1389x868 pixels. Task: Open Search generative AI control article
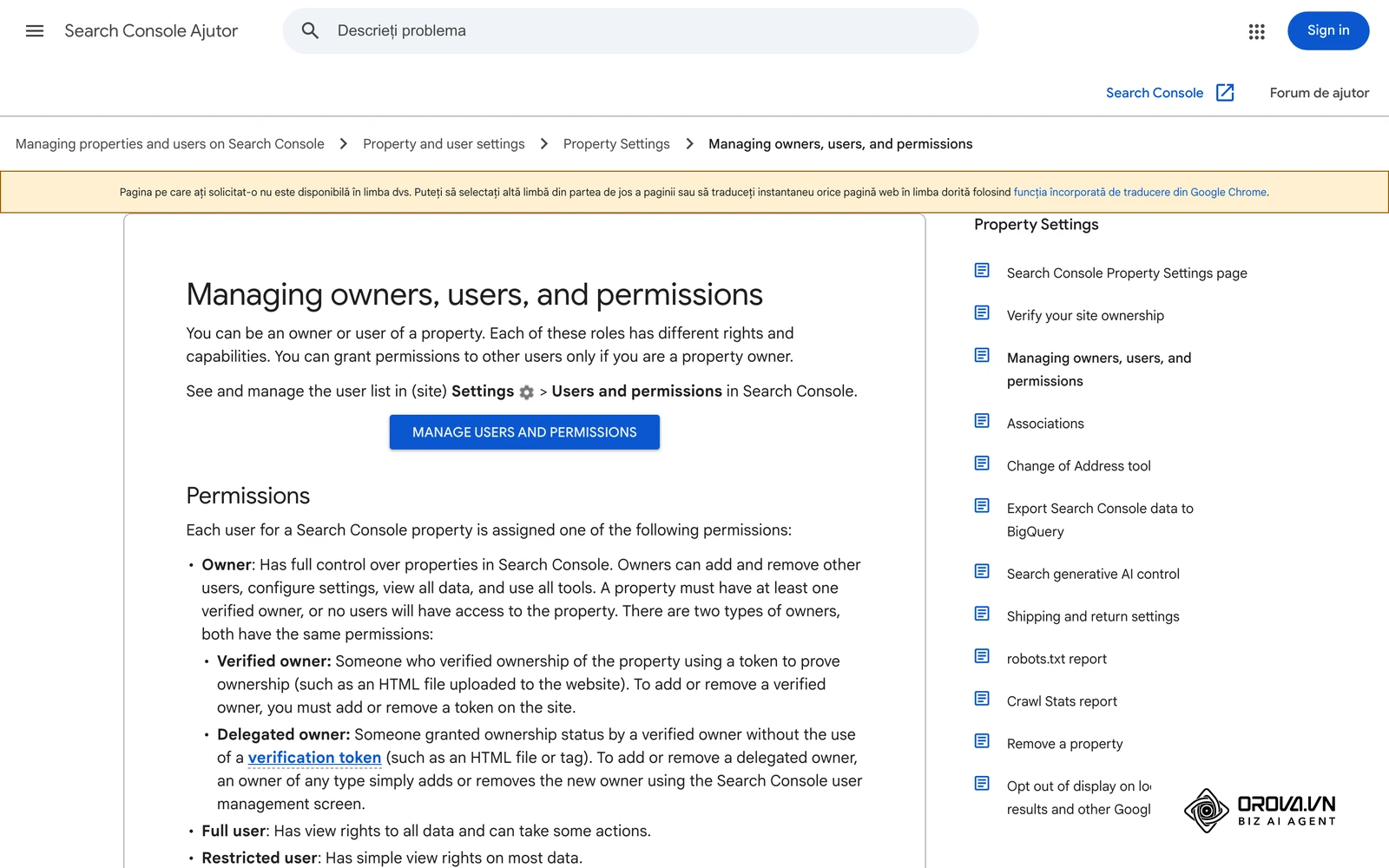coord(1093,575)
